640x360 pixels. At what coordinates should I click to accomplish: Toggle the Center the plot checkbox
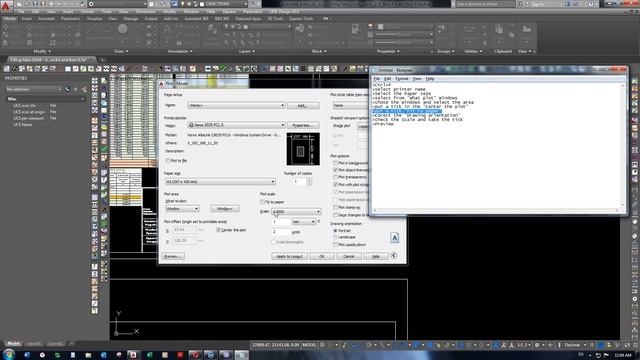point(218,230)
